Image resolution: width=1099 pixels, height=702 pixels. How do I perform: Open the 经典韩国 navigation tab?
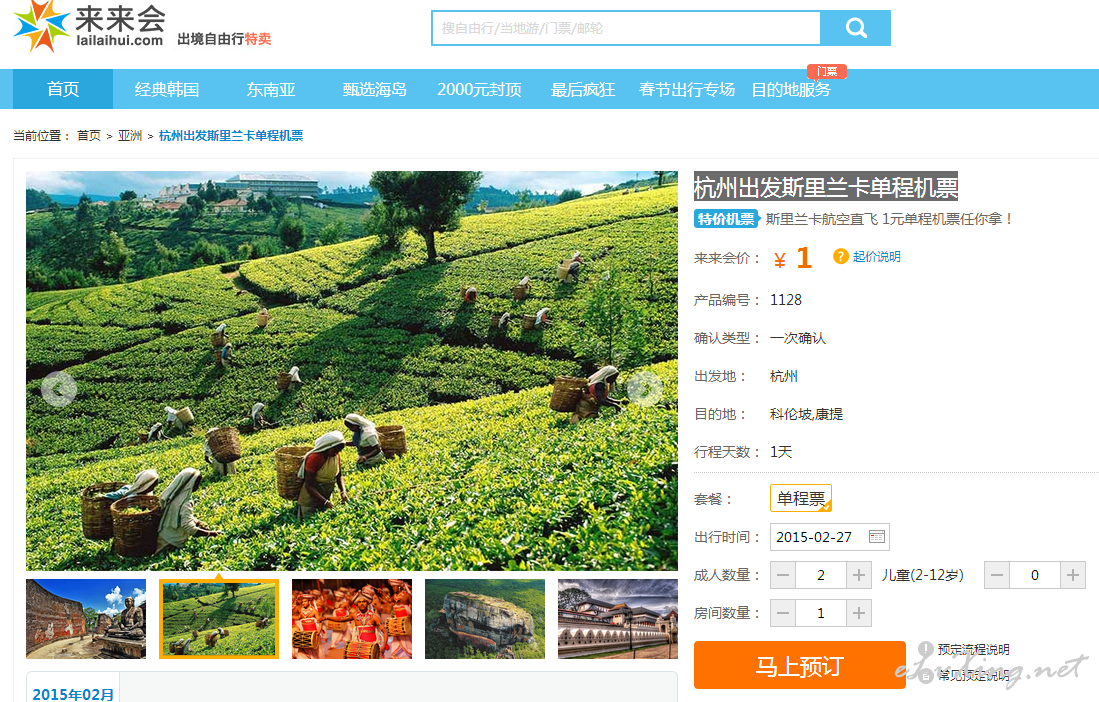[x=167, y=89]
